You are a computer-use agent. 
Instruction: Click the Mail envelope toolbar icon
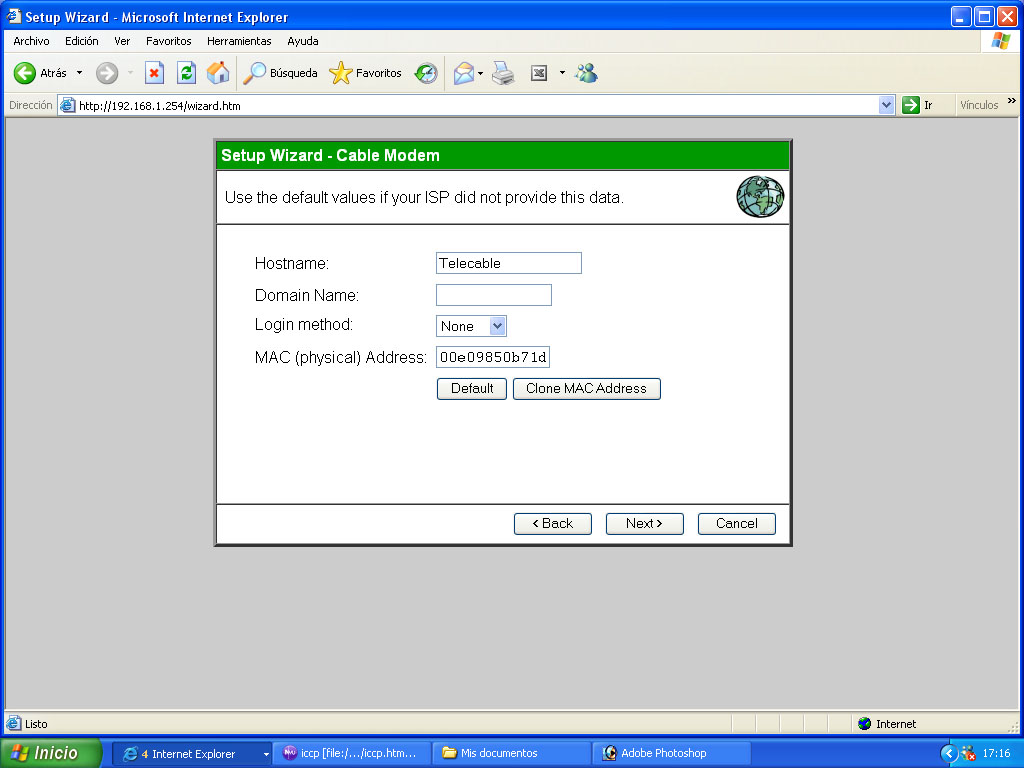click(x=464, y=73)
